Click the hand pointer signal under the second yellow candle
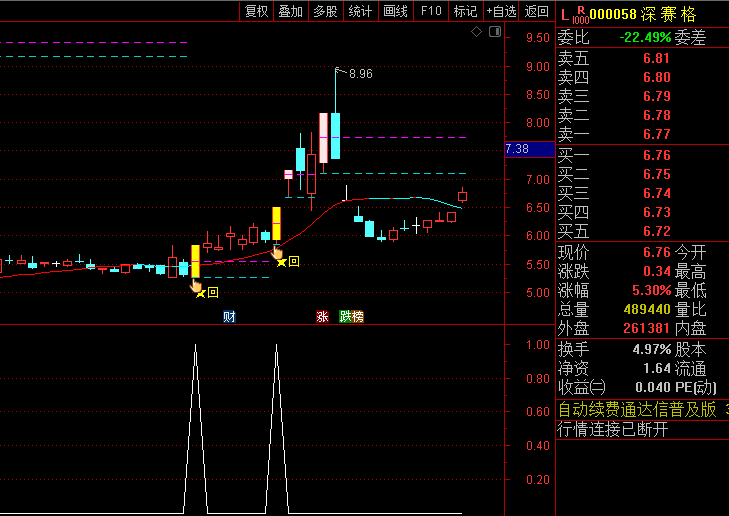 pos(277,251)
